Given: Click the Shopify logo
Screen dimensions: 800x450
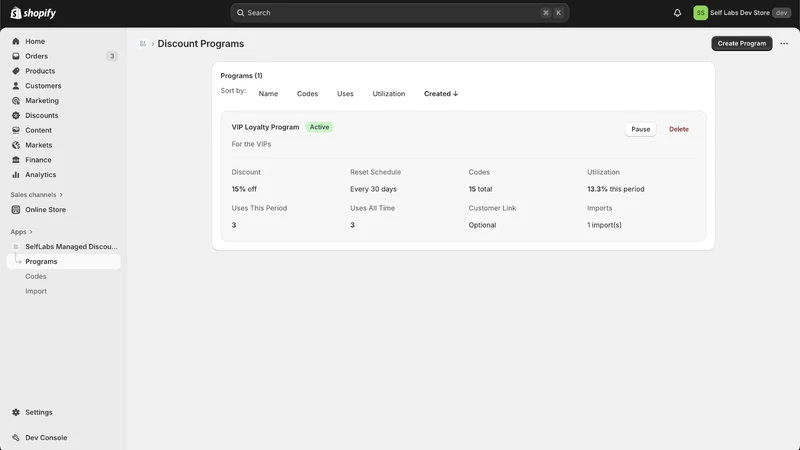Looking at the screenshot, I should pyautogui.click(x=33, y=13).
